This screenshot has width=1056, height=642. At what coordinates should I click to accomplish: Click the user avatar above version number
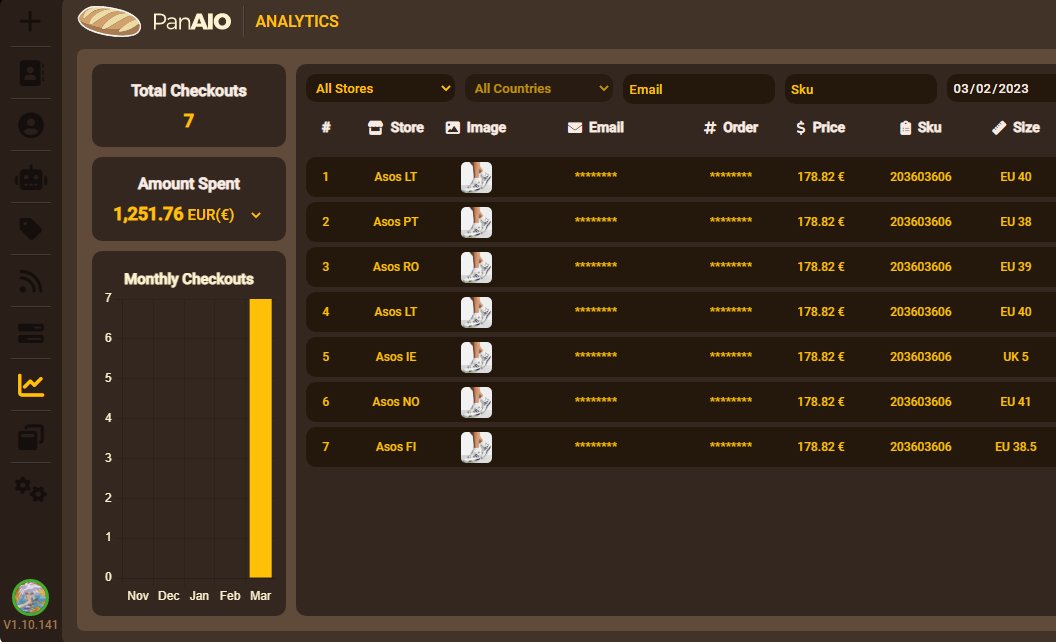pyautogui.click(x=30, y=598)
